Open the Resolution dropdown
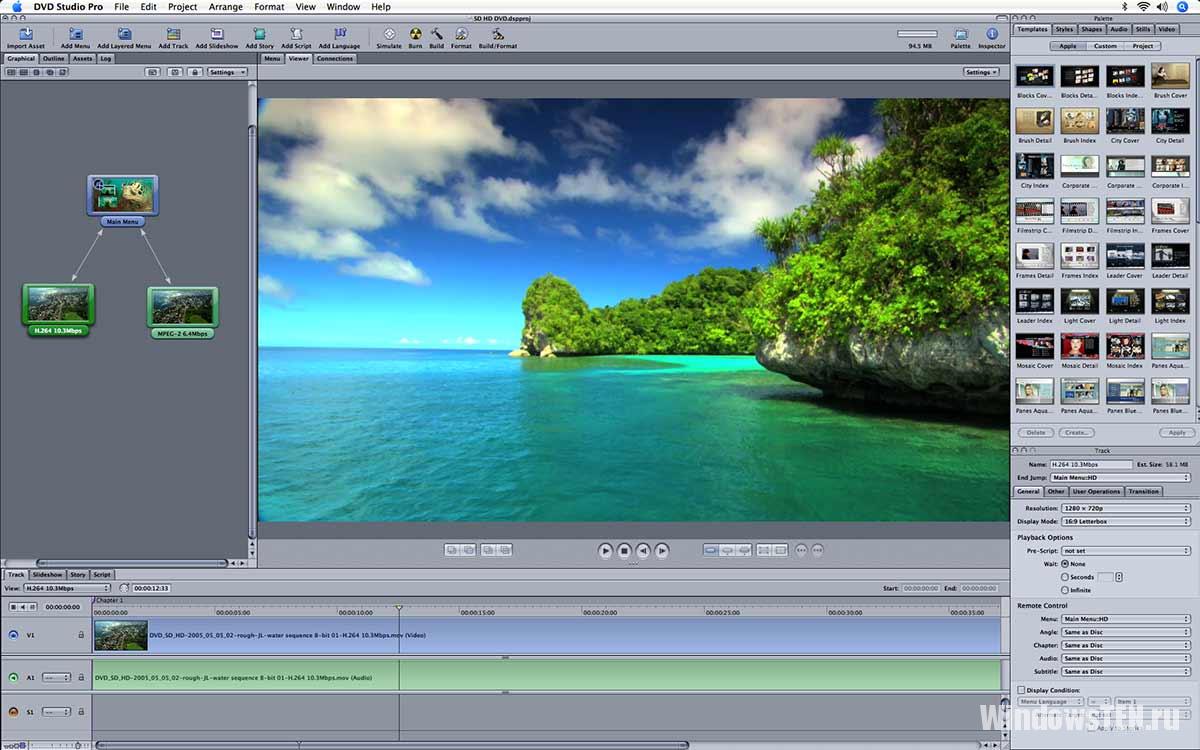Image resolution: width=1200 pixels, height=750 pixels. tap(1125, 508)
